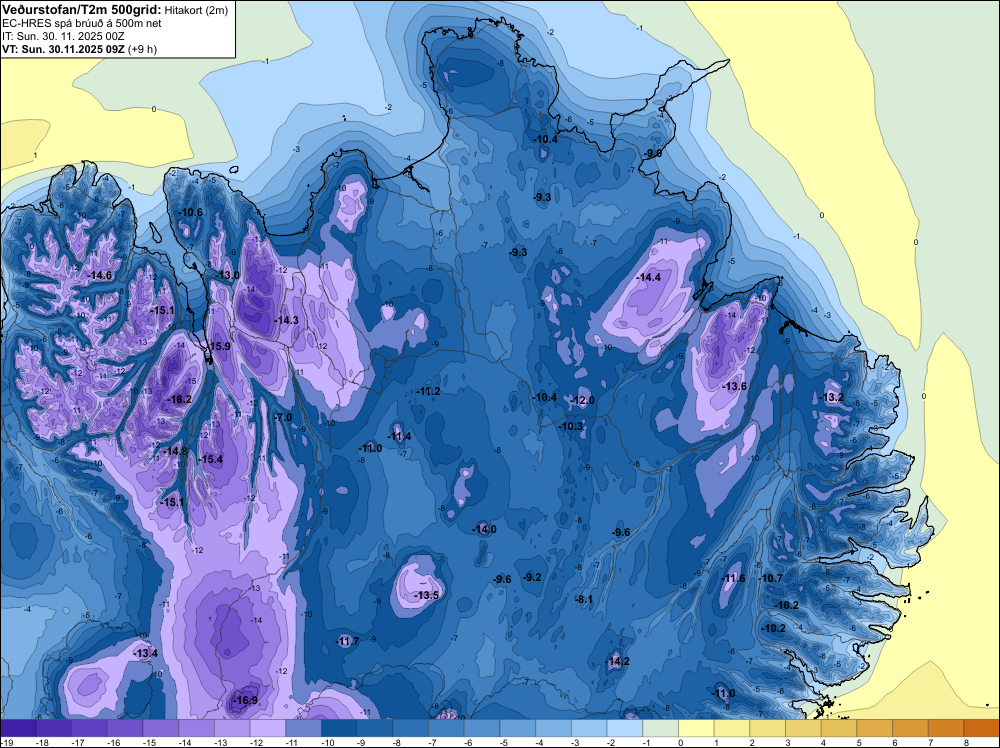Click the -14.8 temperature value

tap(175, 451)
